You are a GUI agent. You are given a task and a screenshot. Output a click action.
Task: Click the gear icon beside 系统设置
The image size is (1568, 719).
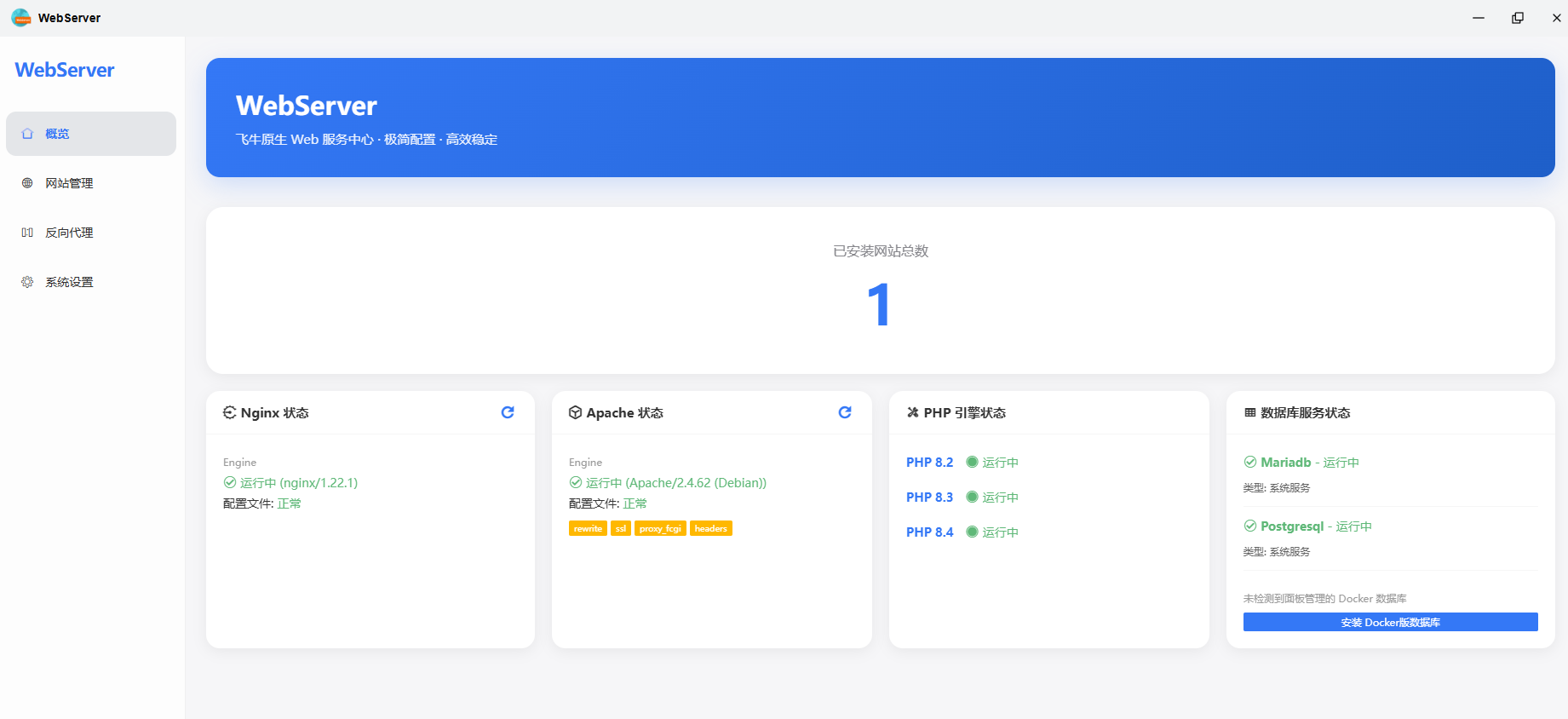point(27,282)
